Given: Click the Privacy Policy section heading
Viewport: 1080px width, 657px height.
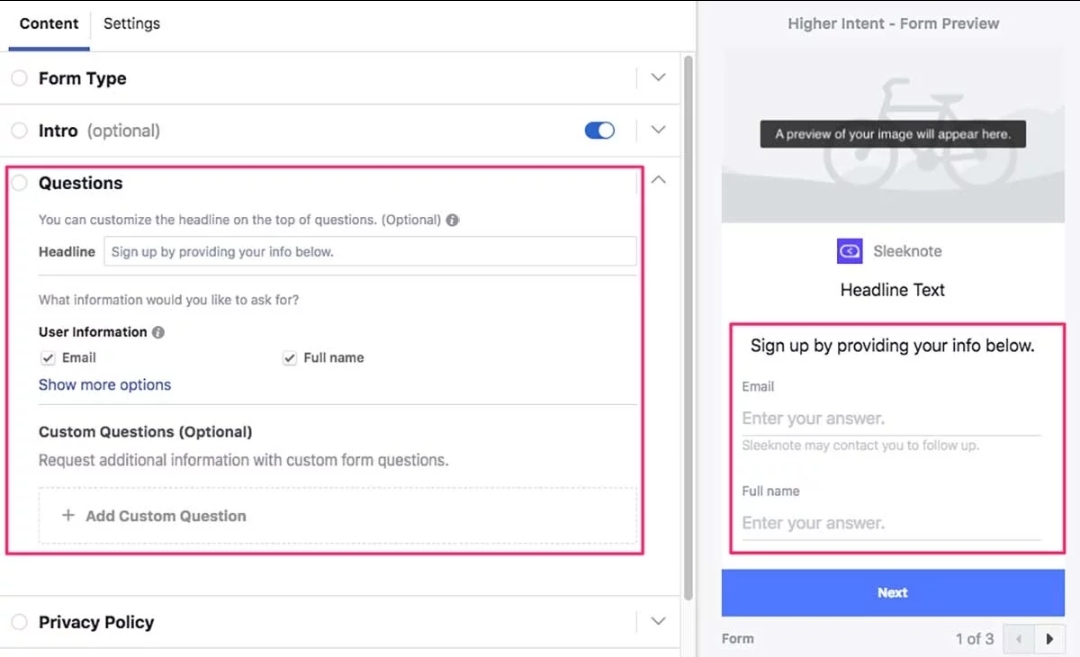Looking at the screenshot, I should (x=96, y=622).
